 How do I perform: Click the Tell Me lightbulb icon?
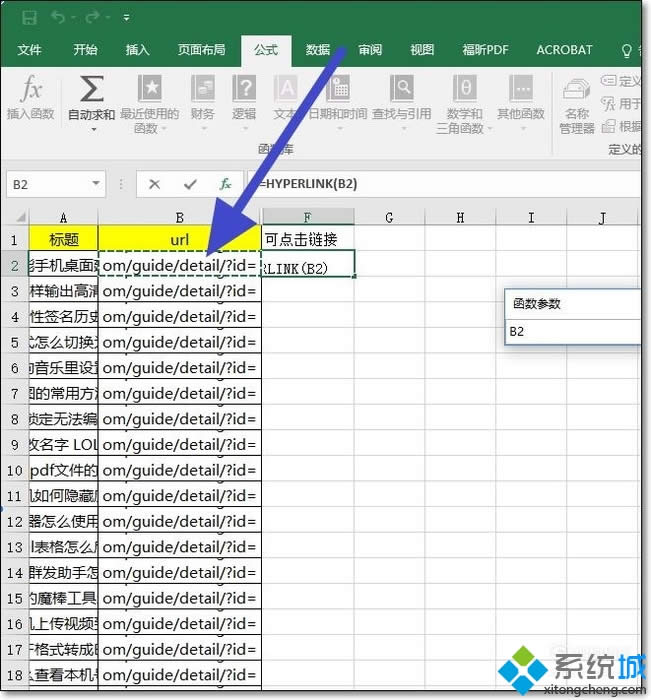[626, 50]
